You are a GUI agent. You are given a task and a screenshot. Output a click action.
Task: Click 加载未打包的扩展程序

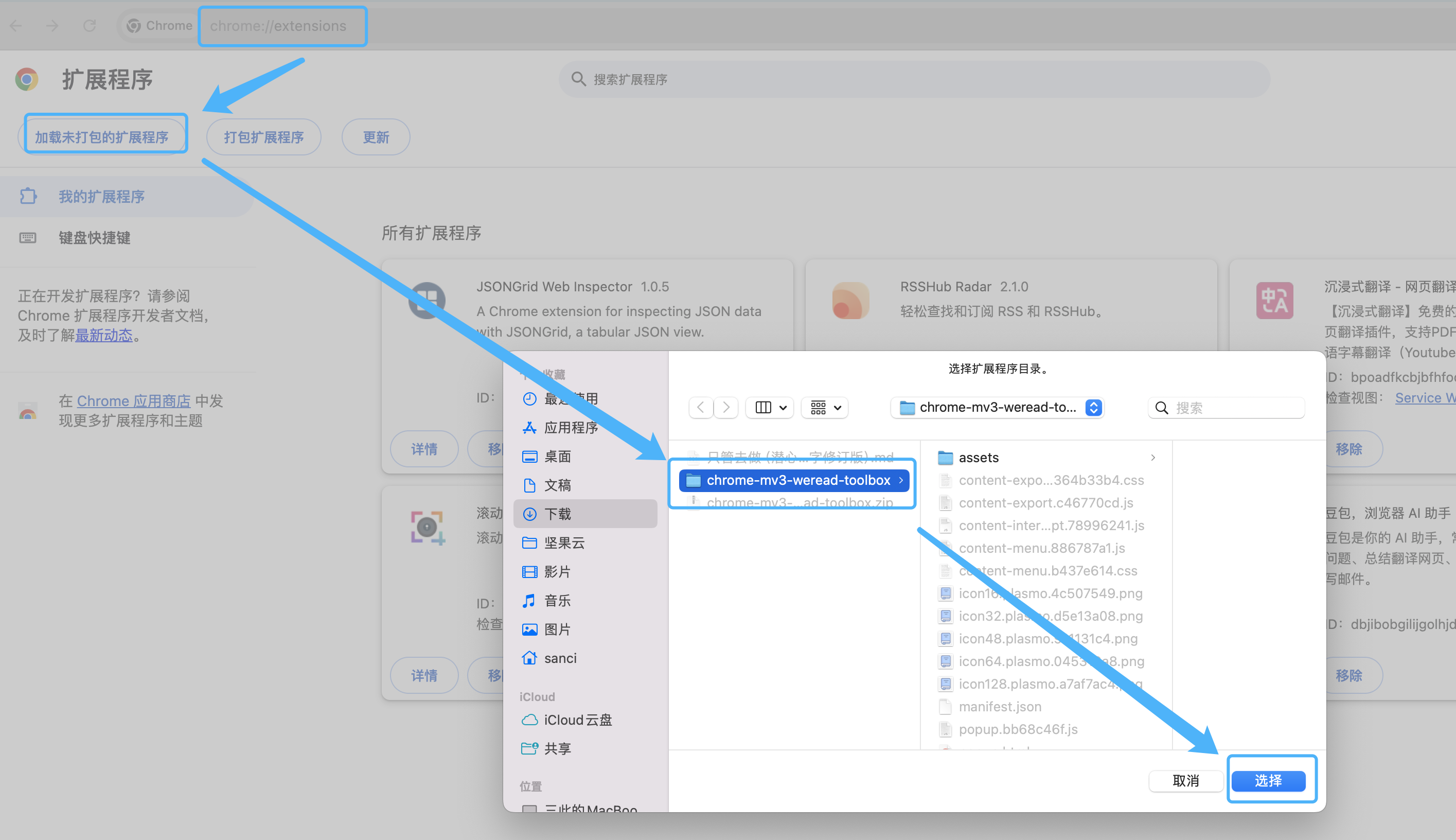click(x=105, y=136)
